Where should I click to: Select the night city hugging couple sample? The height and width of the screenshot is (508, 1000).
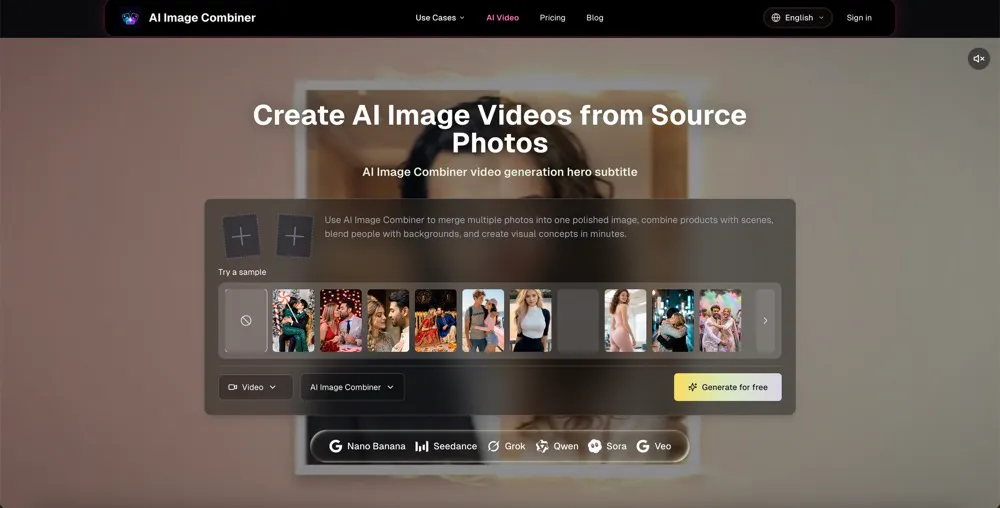(x=673, y=321)
